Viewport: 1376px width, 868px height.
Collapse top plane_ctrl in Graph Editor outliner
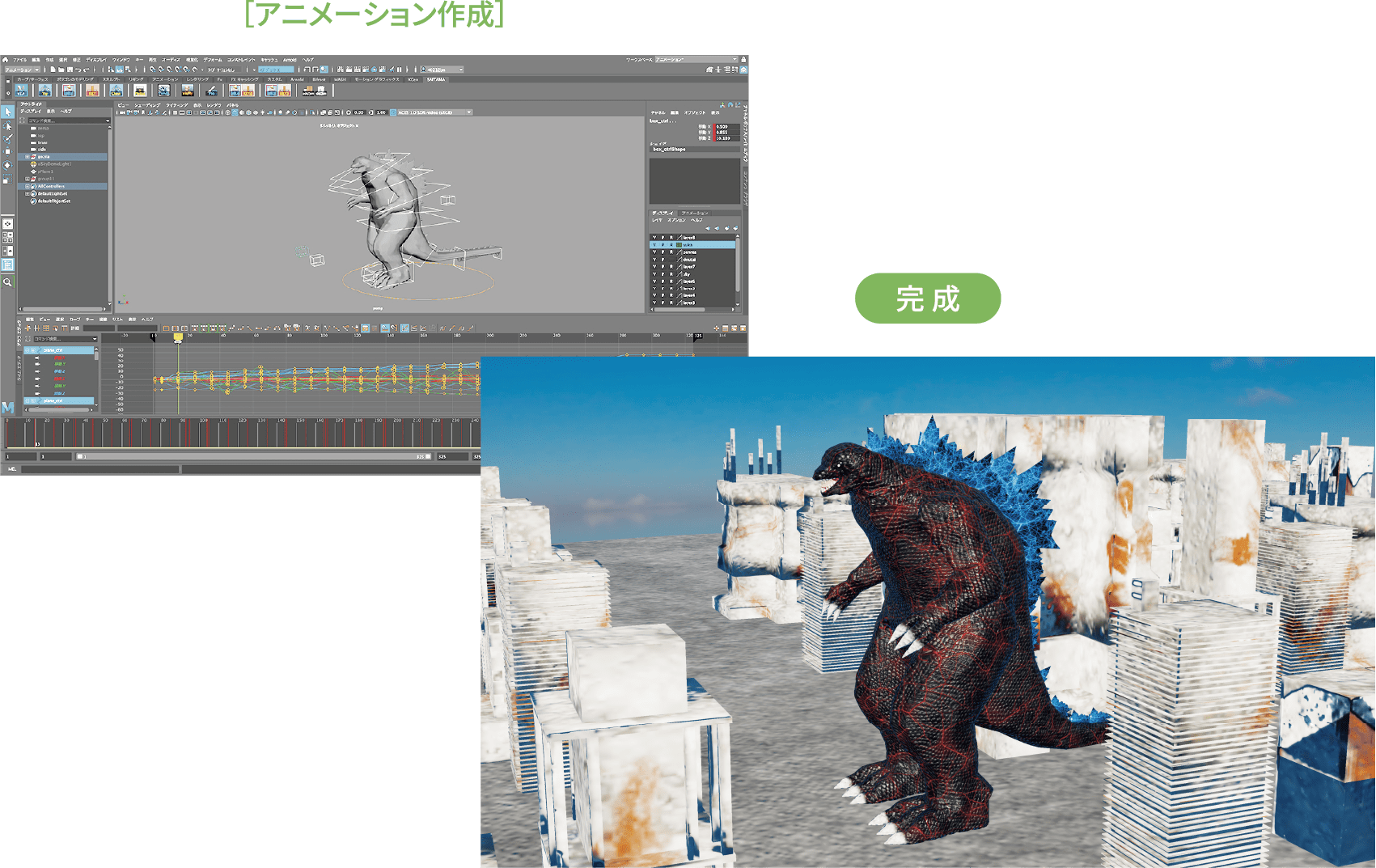click(x=27, y=350)
